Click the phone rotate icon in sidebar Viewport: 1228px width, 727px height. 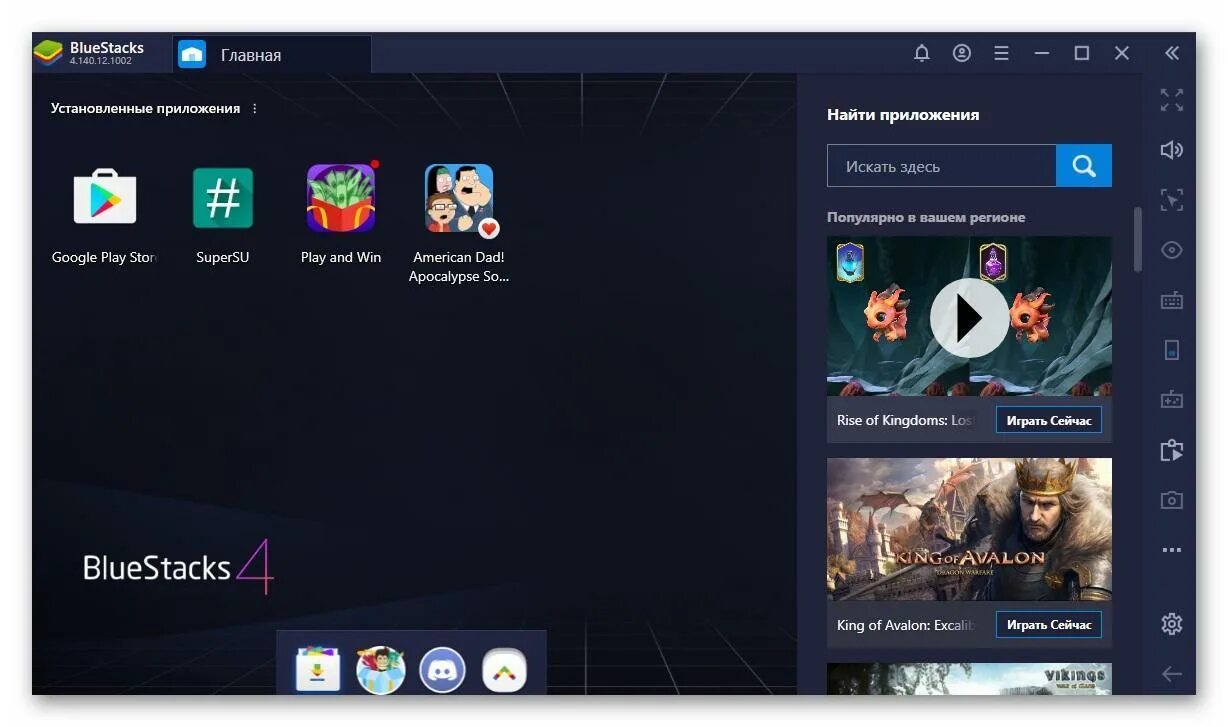coord(1172,350)
